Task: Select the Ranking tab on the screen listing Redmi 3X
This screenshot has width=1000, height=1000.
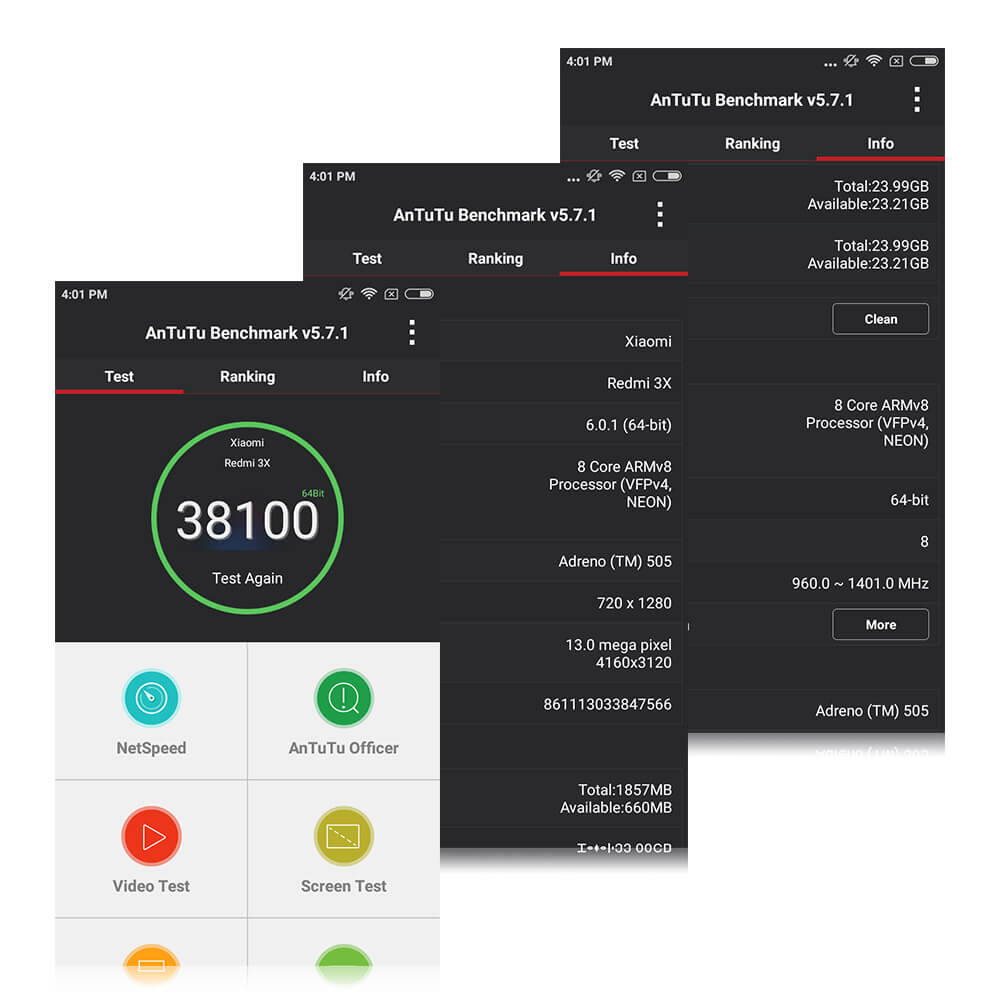Action: point(495,258)
